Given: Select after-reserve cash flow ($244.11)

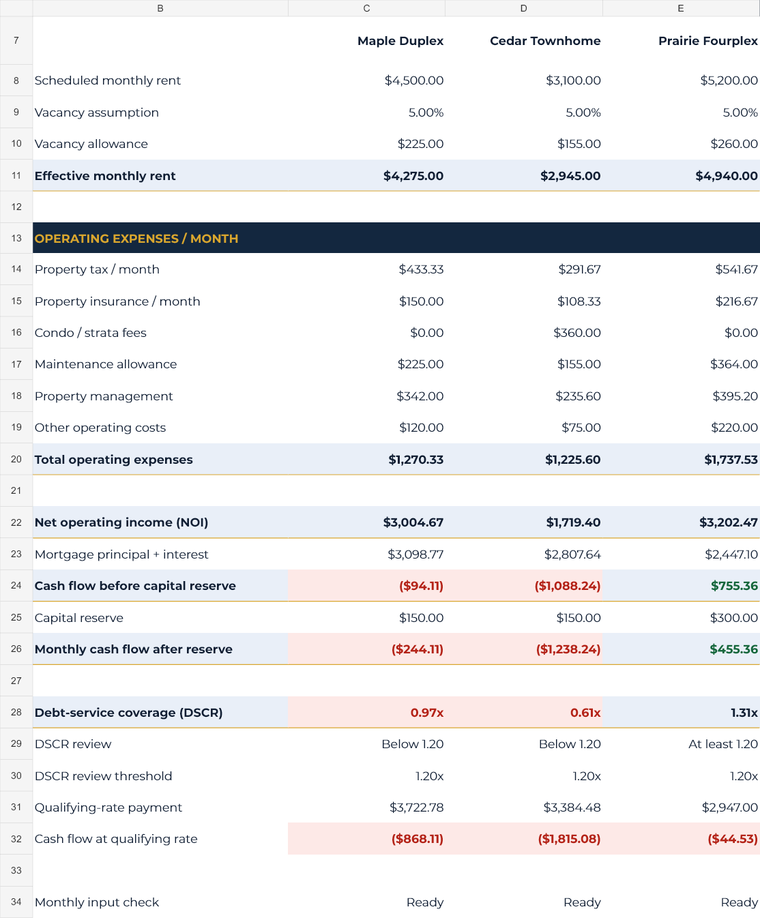Looking at the screenshot, I should (x=367, y=649).
